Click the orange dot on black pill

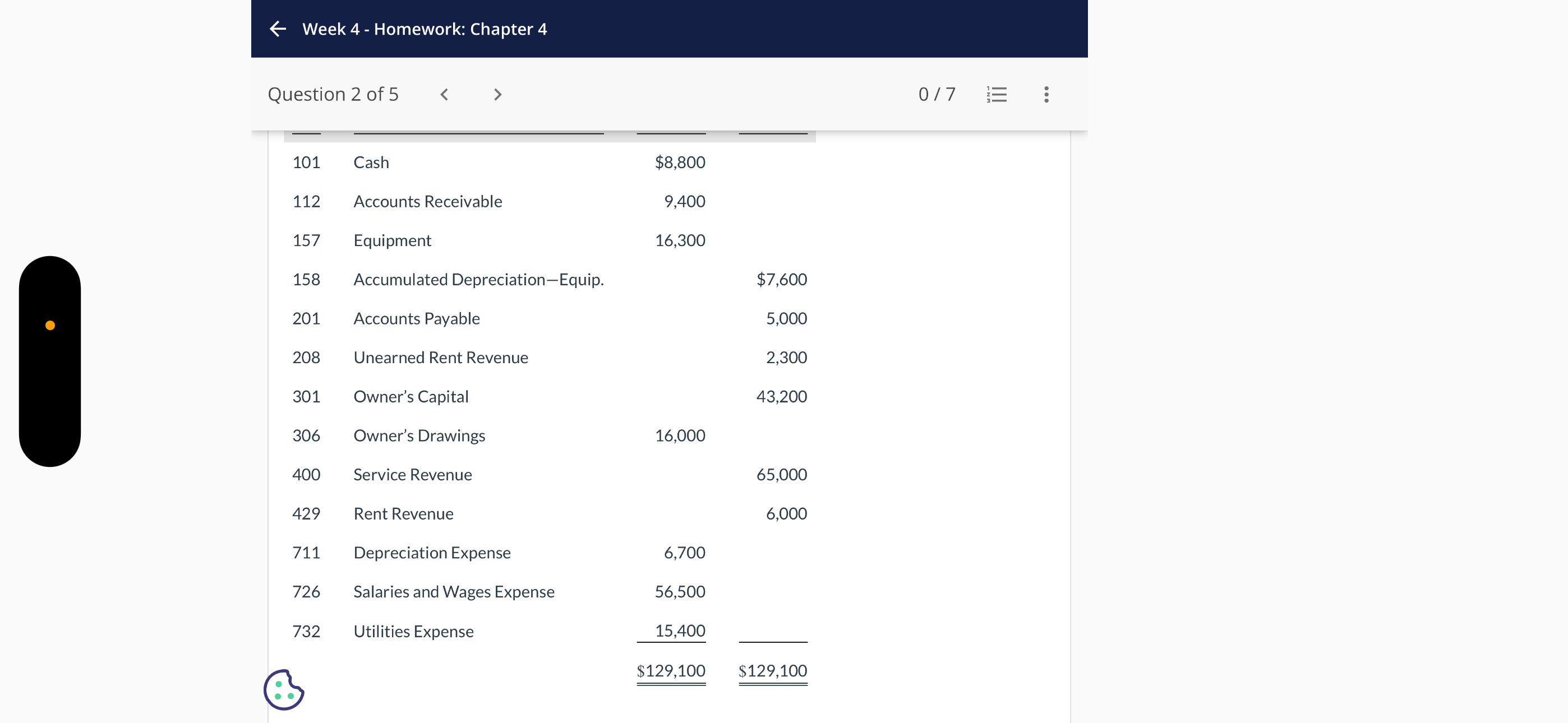tap(50, 326)
